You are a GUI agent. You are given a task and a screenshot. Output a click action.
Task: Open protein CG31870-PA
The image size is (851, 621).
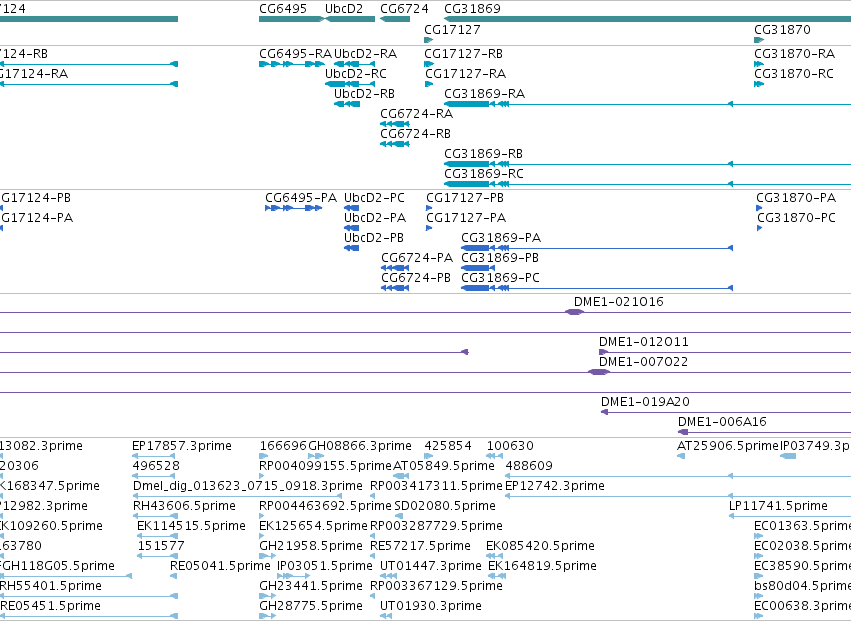pyautogui.click(x=796, y=198)
